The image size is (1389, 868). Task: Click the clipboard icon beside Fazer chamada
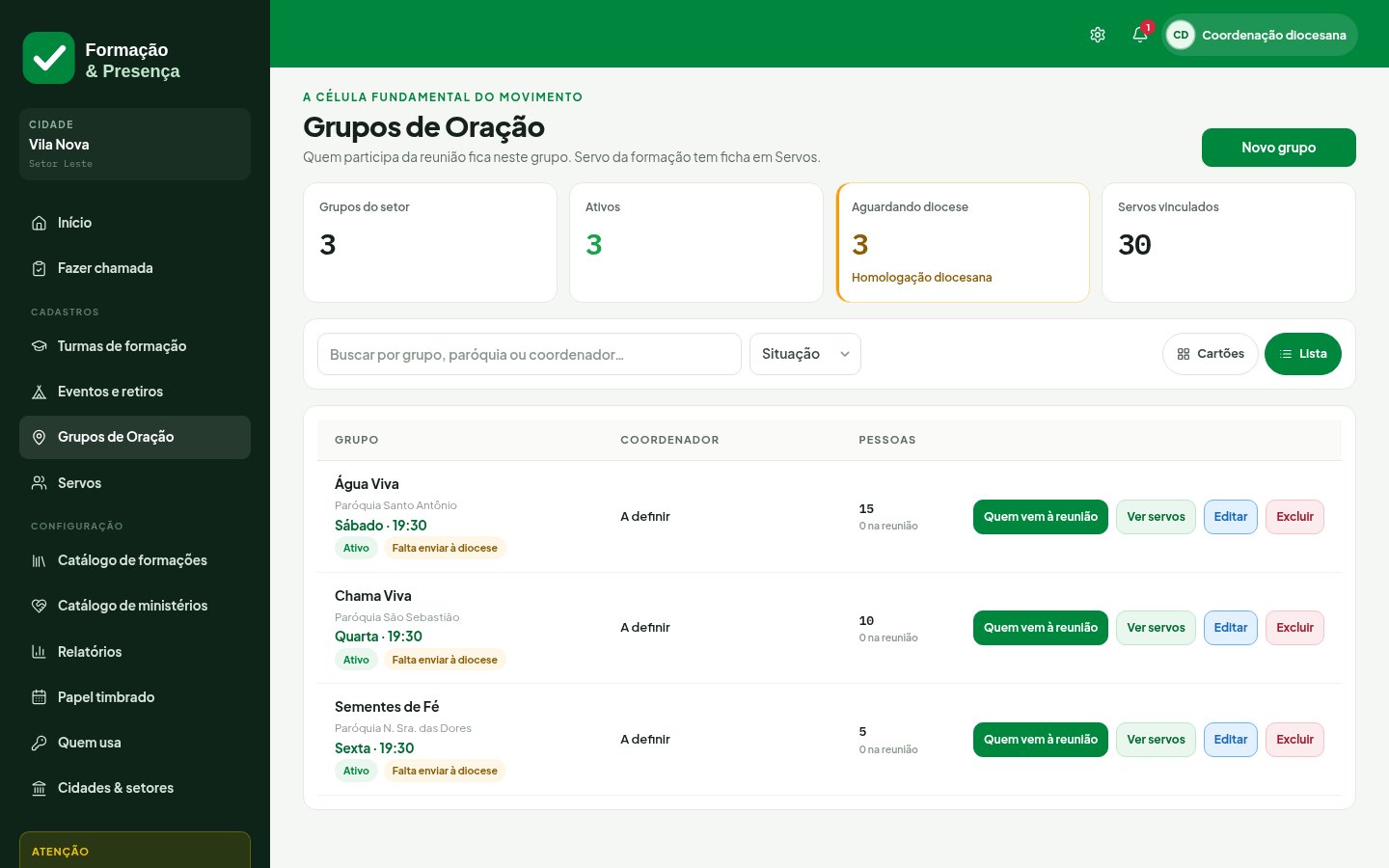click(40, 268)
